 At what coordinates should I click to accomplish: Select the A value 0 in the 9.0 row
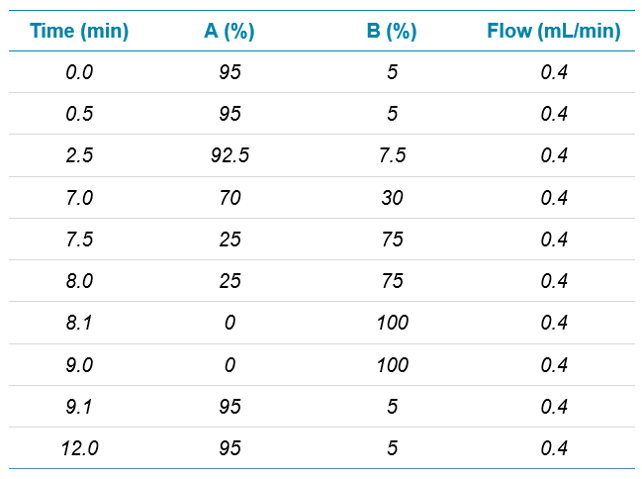[x=229, y=365]
